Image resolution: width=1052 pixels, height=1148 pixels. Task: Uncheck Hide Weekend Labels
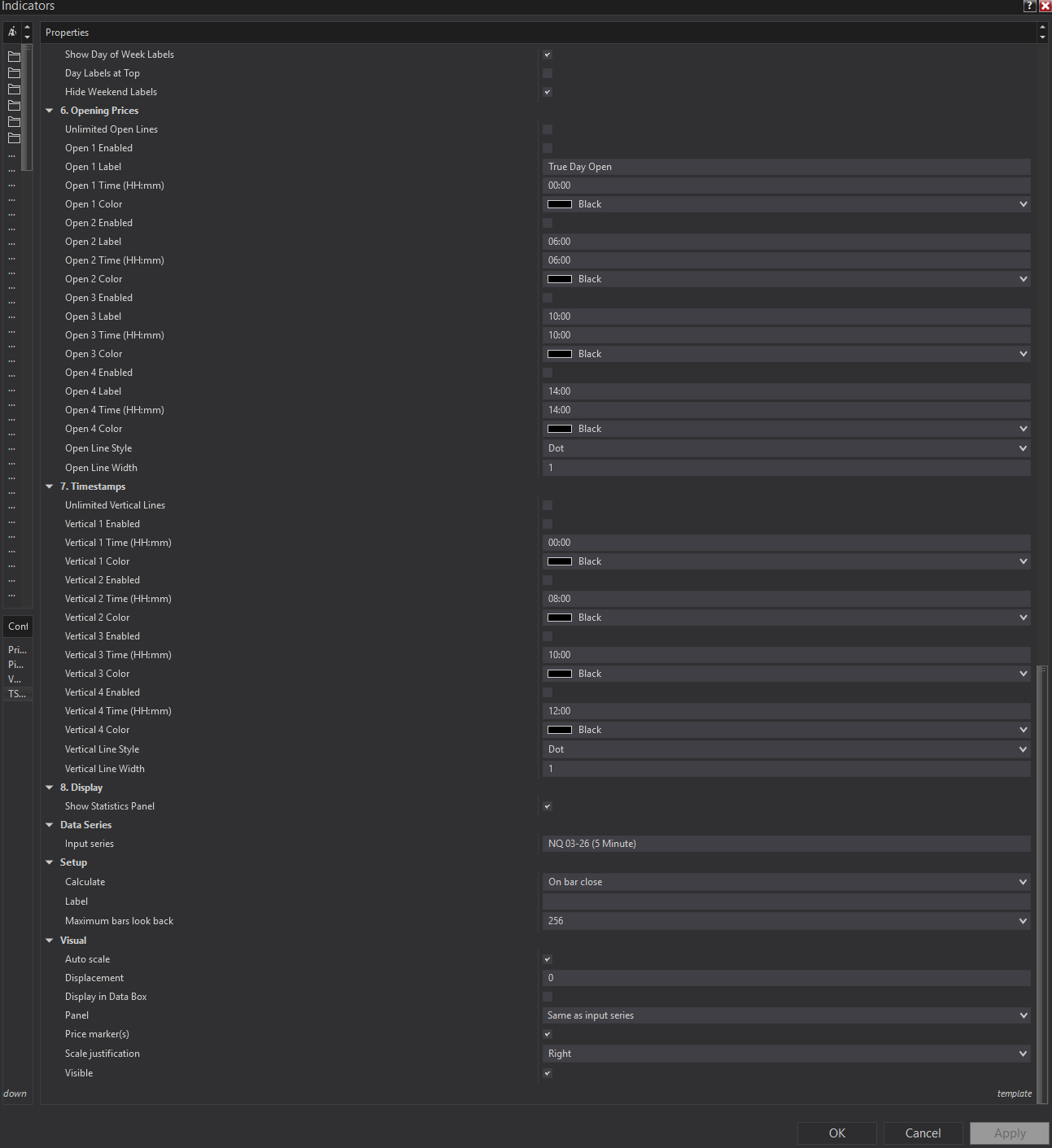tap(548, 92)
